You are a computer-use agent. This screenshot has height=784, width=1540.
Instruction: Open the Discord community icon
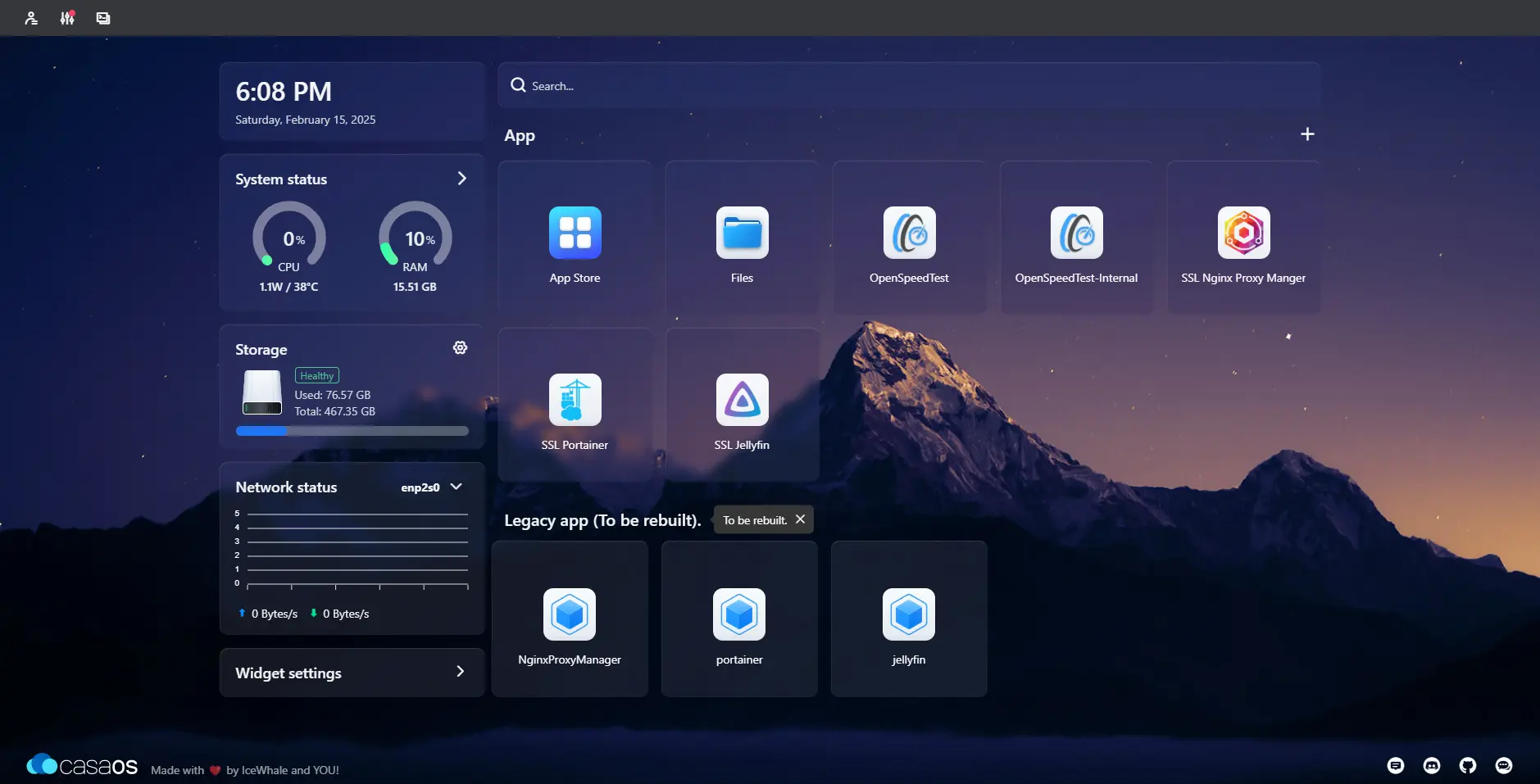tap(1432, 765)
